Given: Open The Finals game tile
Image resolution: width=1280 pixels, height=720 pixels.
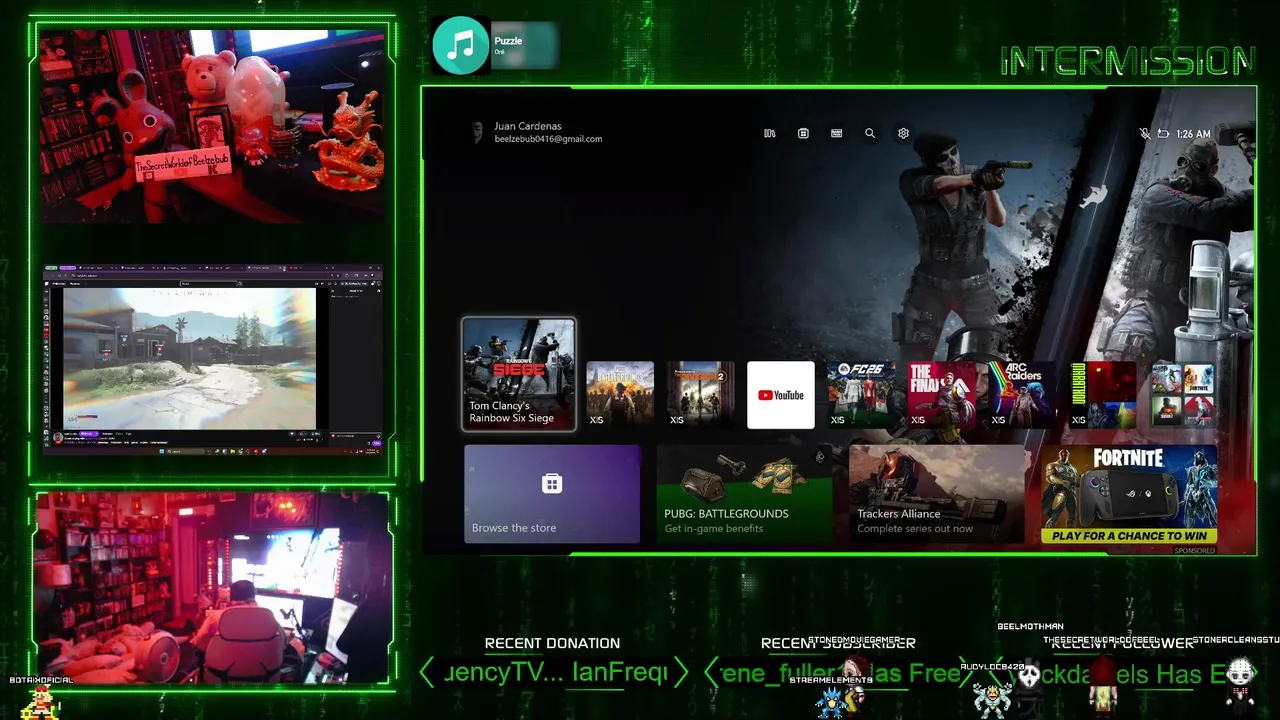Looking at the screenshot, I should 941,395.
